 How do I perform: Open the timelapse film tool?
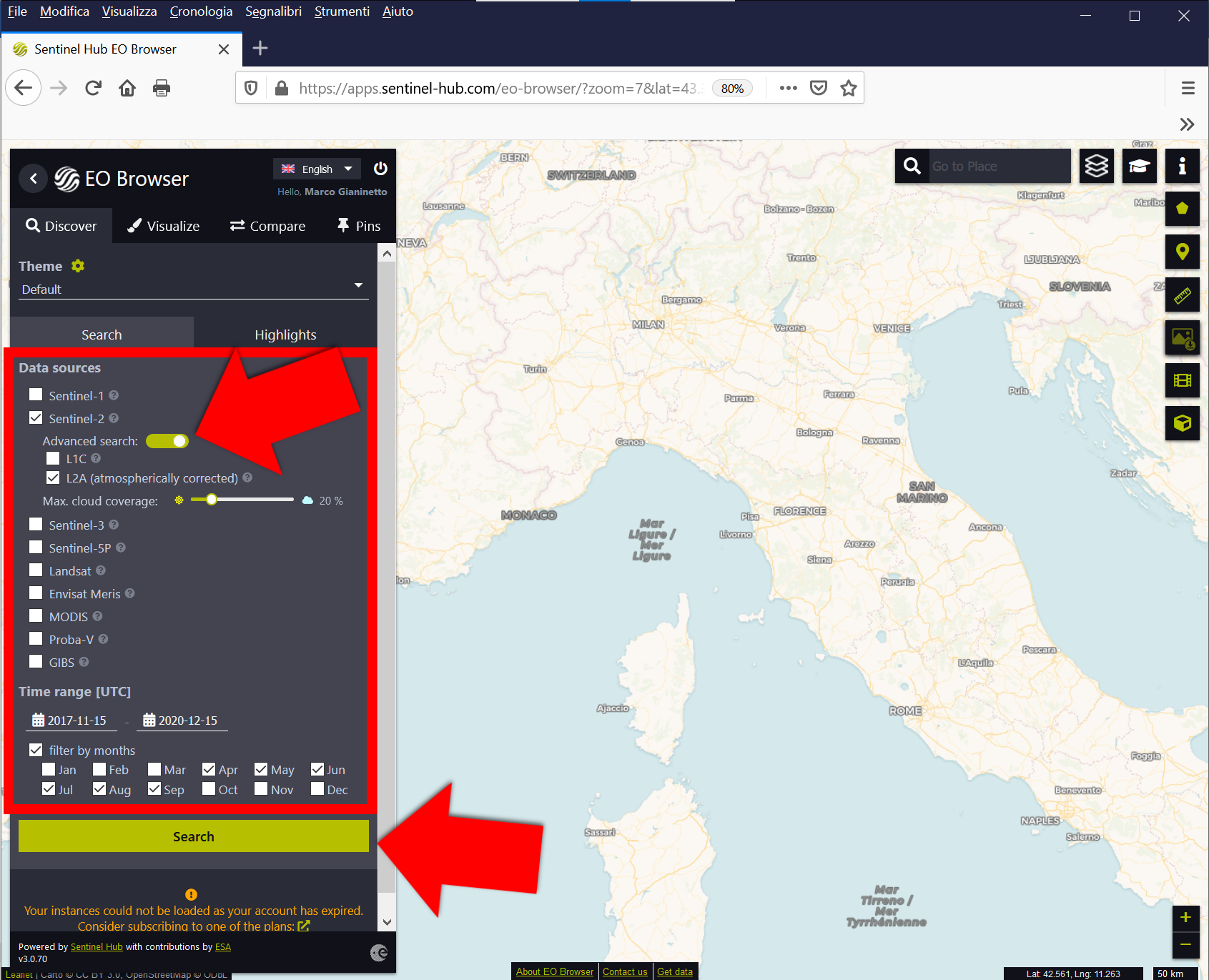(x=1183, y=380)
